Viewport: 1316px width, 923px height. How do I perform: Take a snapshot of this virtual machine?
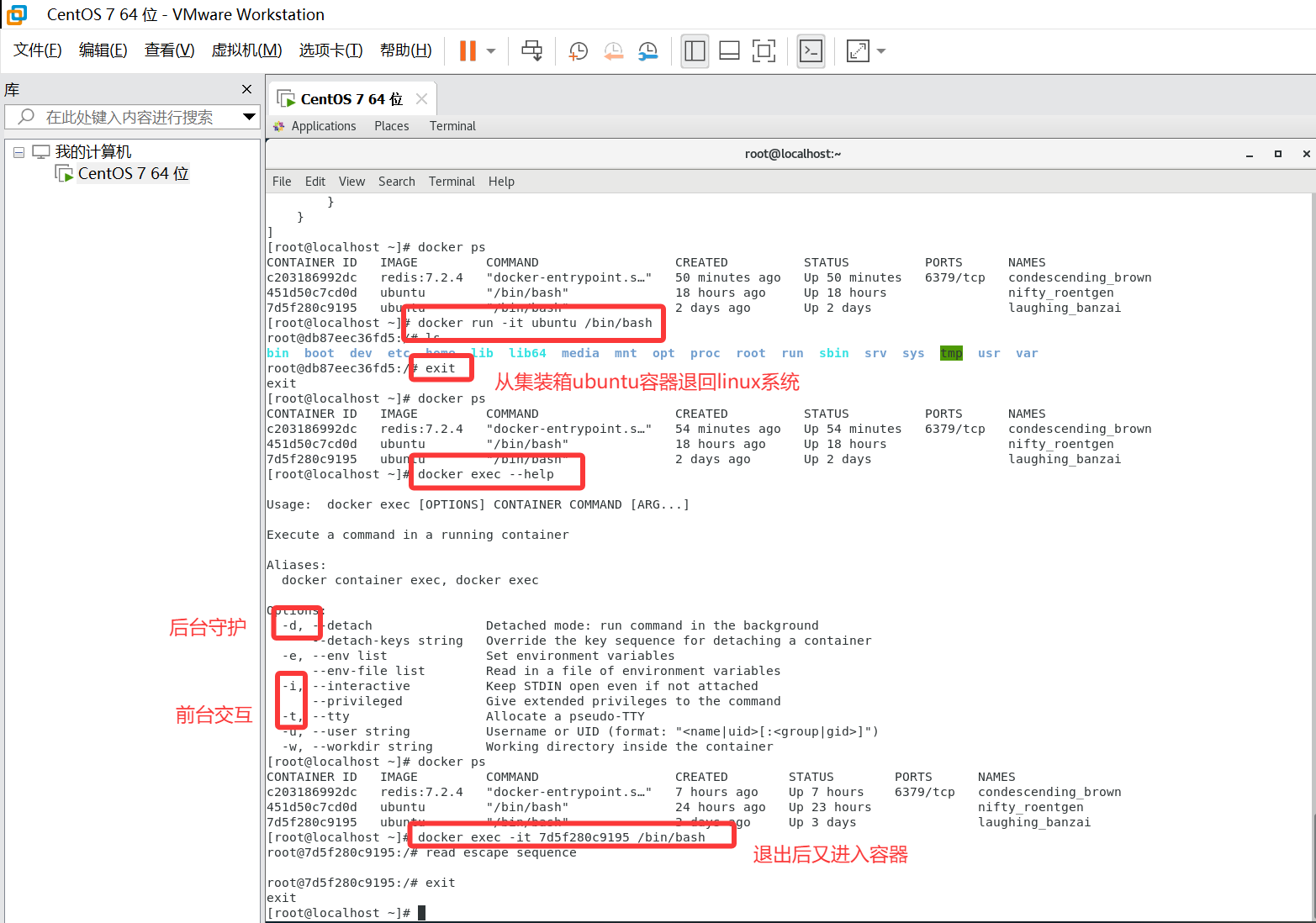[577, 50]
